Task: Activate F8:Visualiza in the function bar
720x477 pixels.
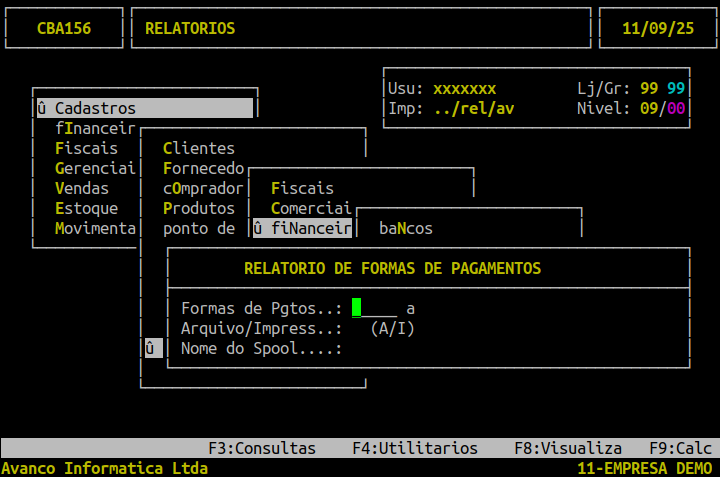Action: pos(568,449)
